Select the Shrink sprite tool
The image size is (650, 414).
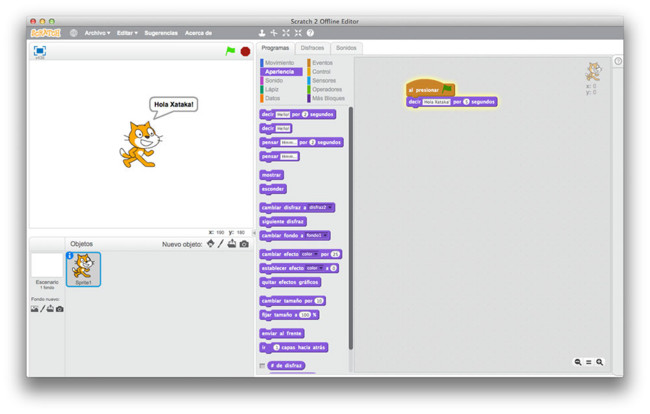coord(298,33)
